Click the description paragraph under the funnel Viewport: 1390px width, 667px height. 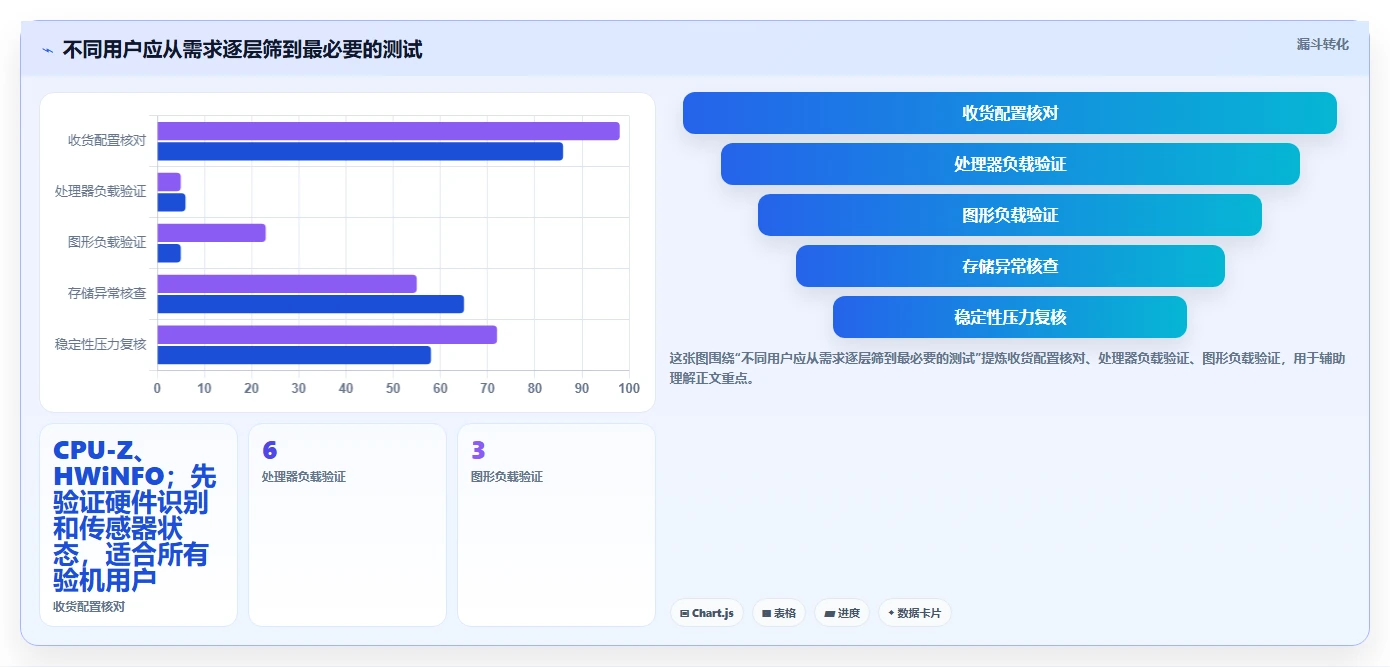pyautogui.click(x=1008, y=368)
